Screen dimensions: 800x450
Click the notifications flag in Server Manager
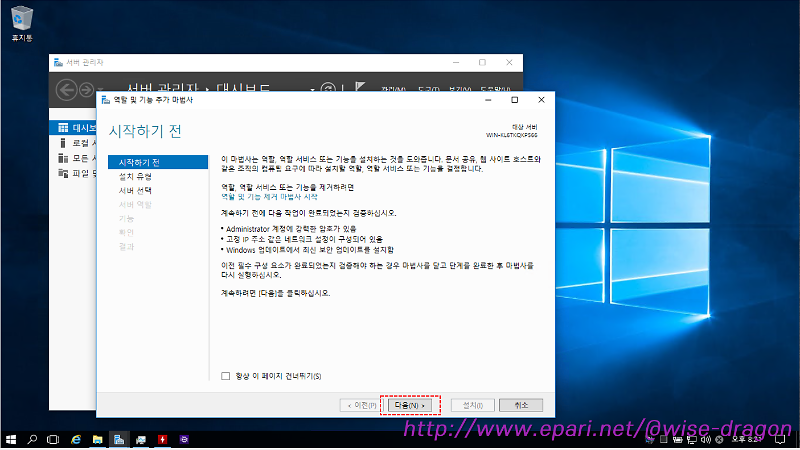coord(360,87)
